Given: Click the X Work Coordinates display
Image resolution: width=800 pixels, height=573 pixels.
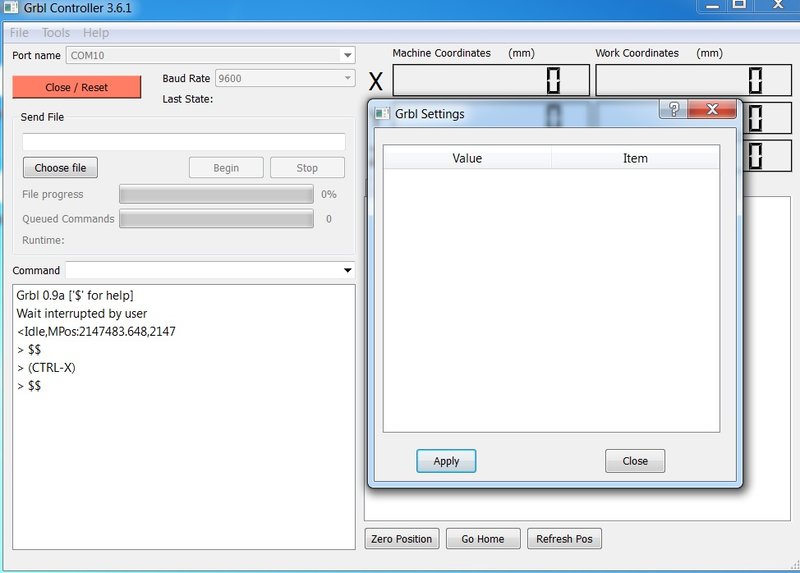Looking at the screenshot, I should point(694,80).
